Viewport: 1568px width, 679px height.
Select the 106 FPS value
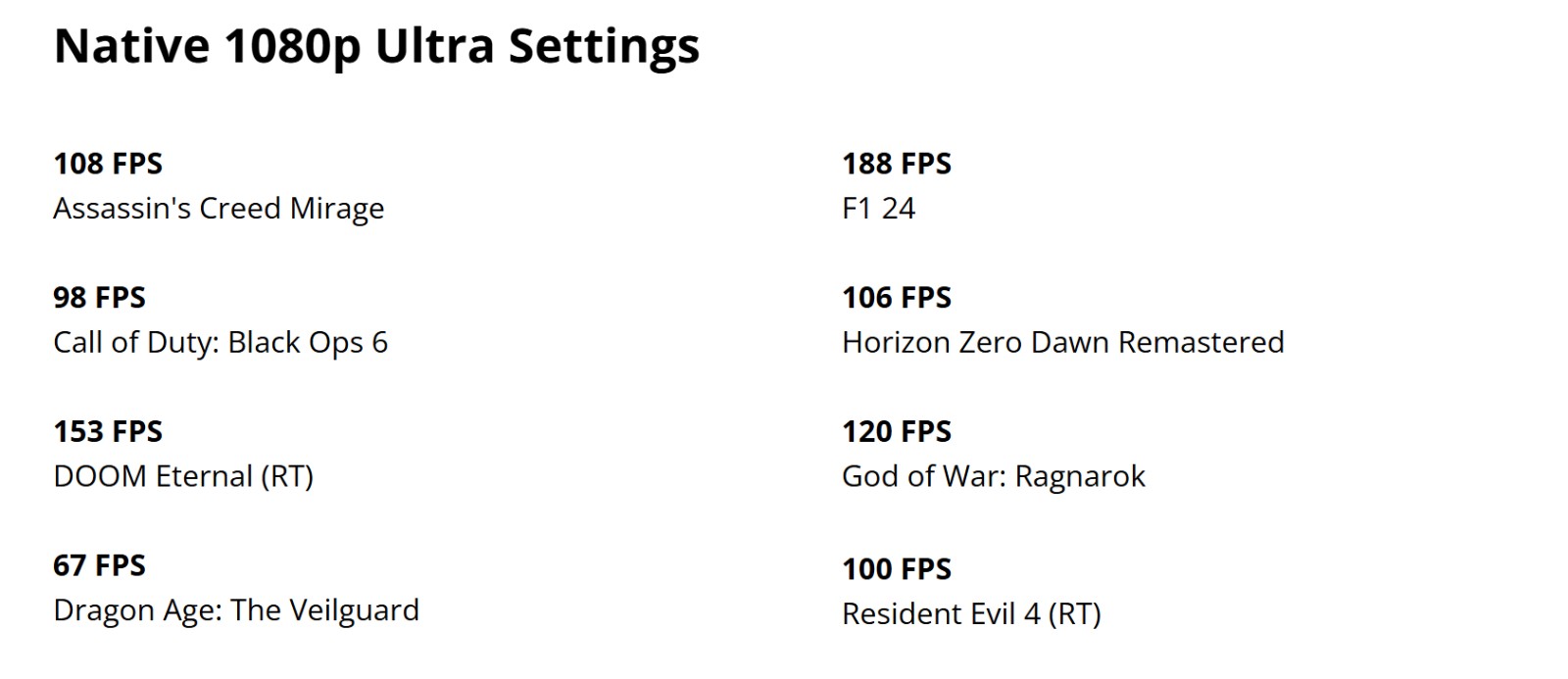(x=897, y=298)
